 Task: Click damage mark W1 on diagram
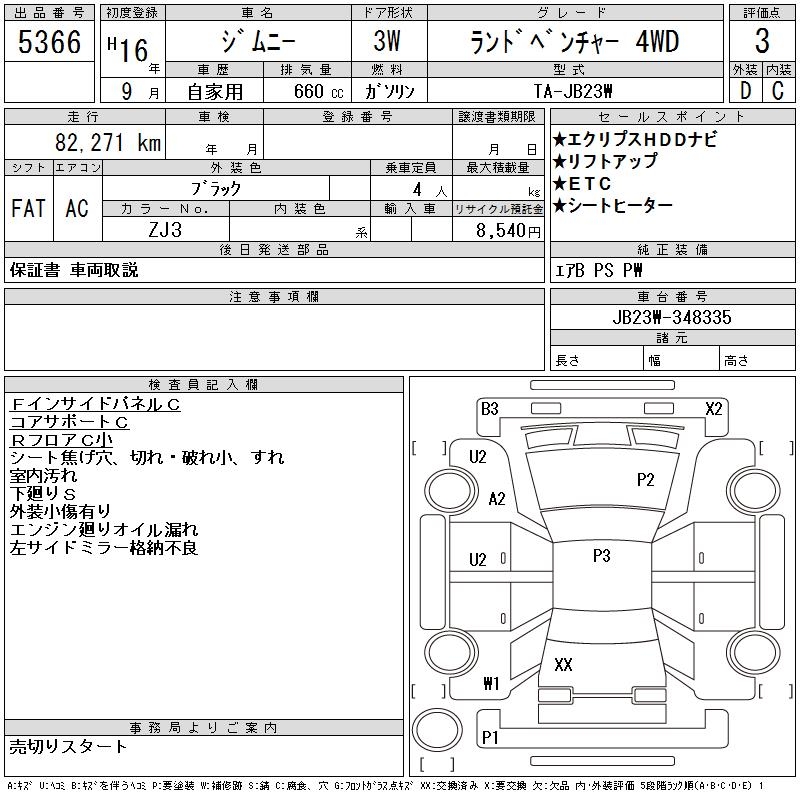point(491,683)
